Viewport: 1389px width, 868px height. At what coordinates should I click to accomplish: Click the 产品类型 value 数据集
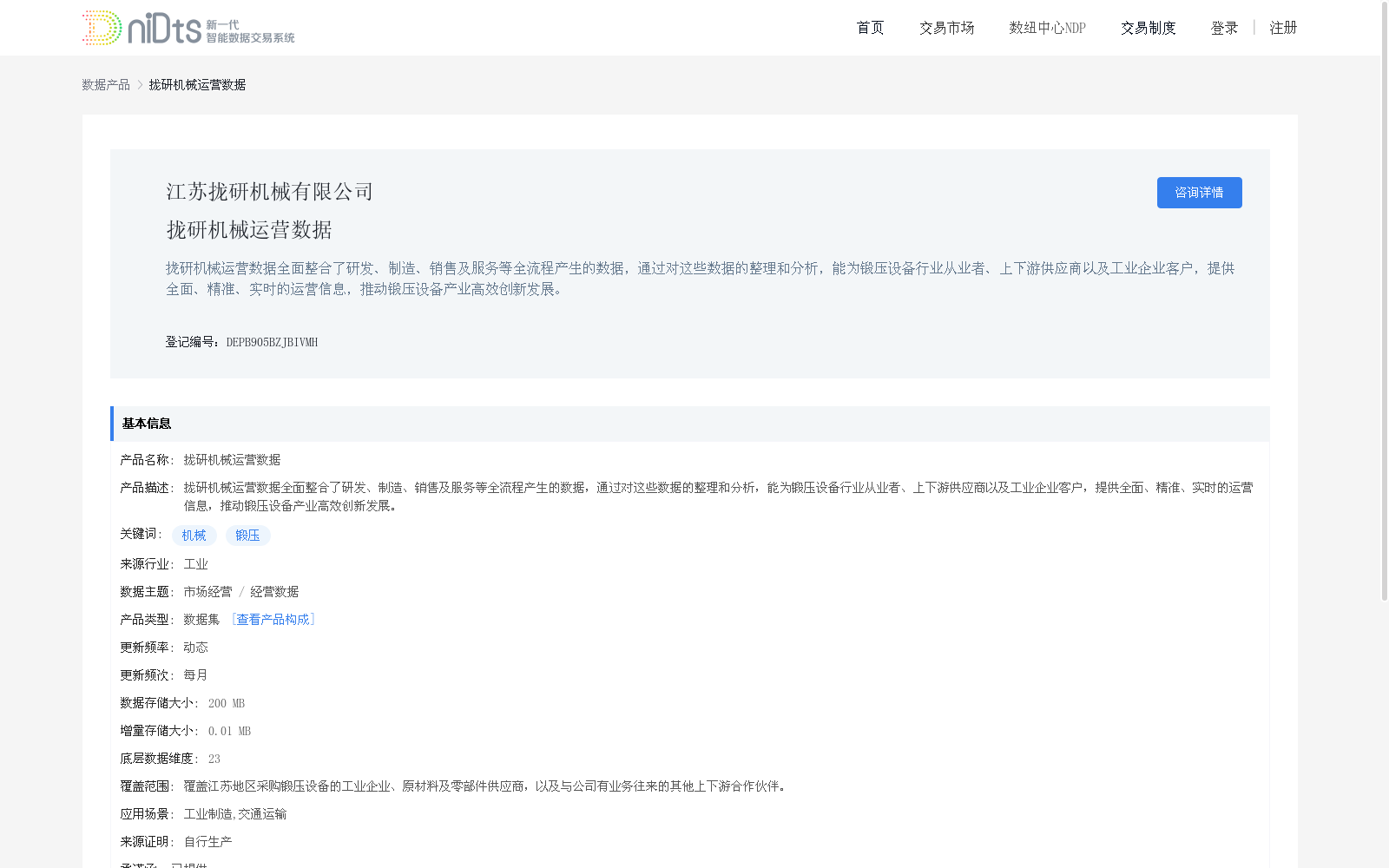[201, 620]
